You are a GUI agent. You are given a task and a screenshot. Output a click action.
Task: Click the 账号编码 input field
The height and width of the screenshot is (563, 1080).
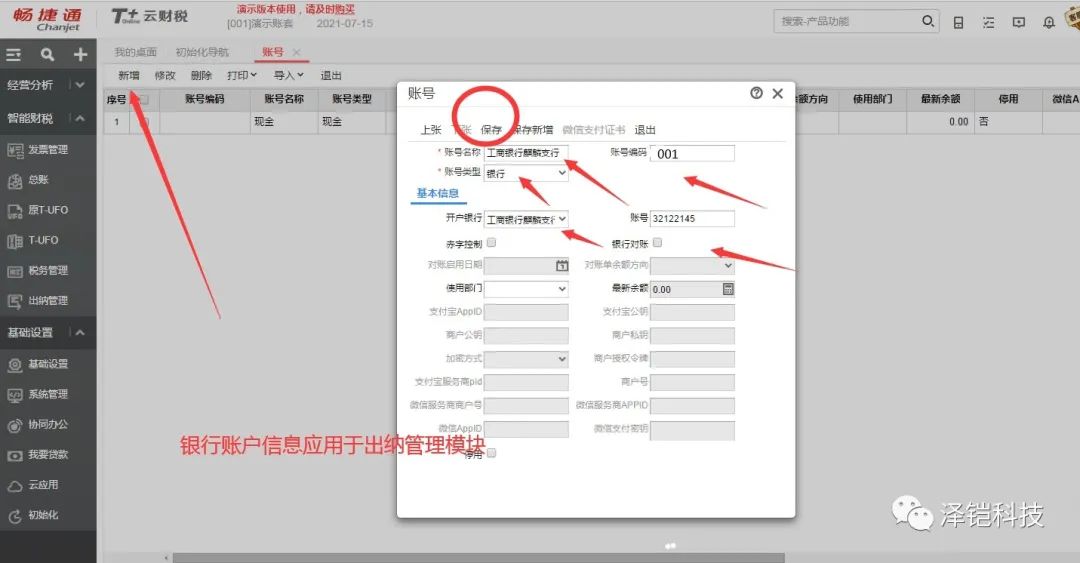point(692,154)
